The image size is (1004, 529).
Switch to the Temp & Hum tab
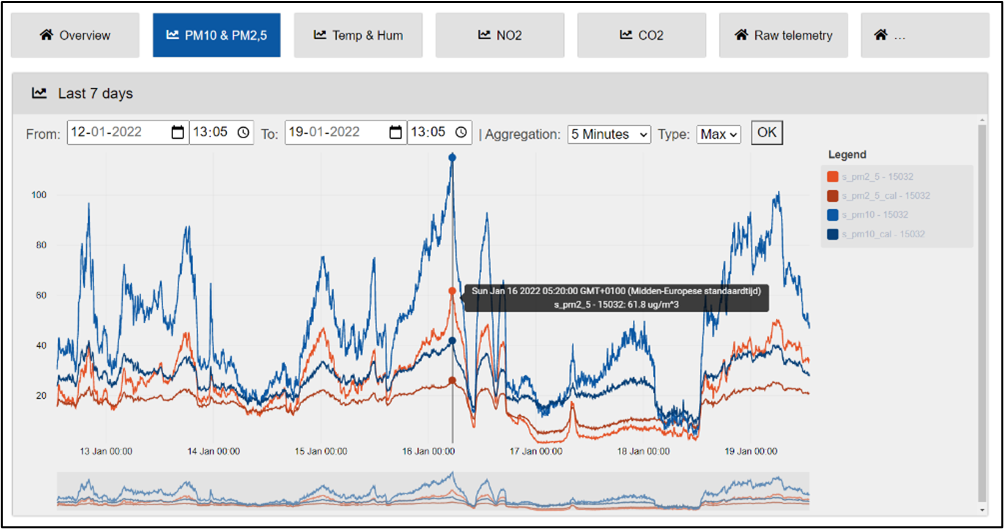click(x=358, y=35)
